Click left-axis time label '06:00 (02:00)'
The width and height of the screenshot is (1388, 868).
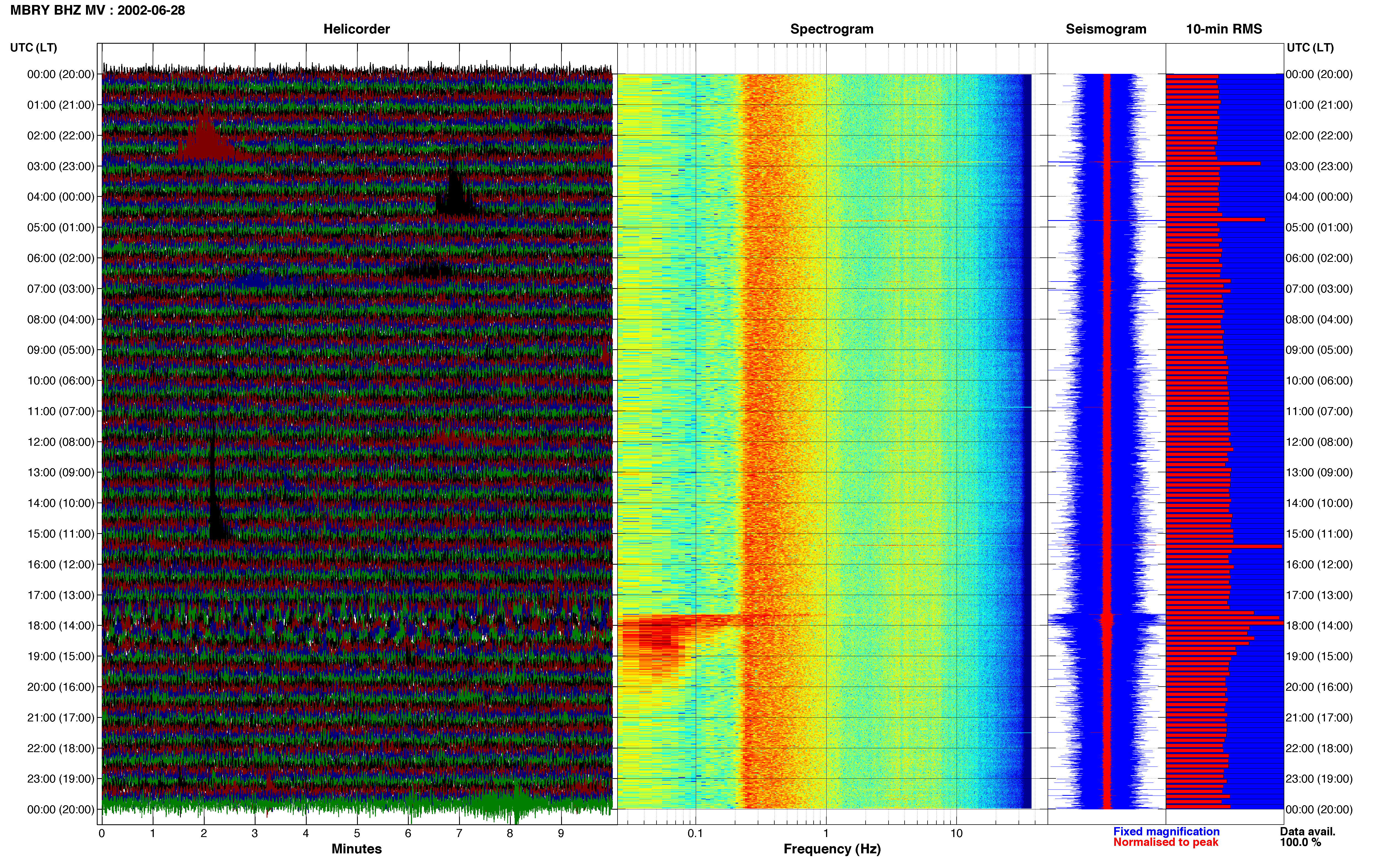[61, 258]
